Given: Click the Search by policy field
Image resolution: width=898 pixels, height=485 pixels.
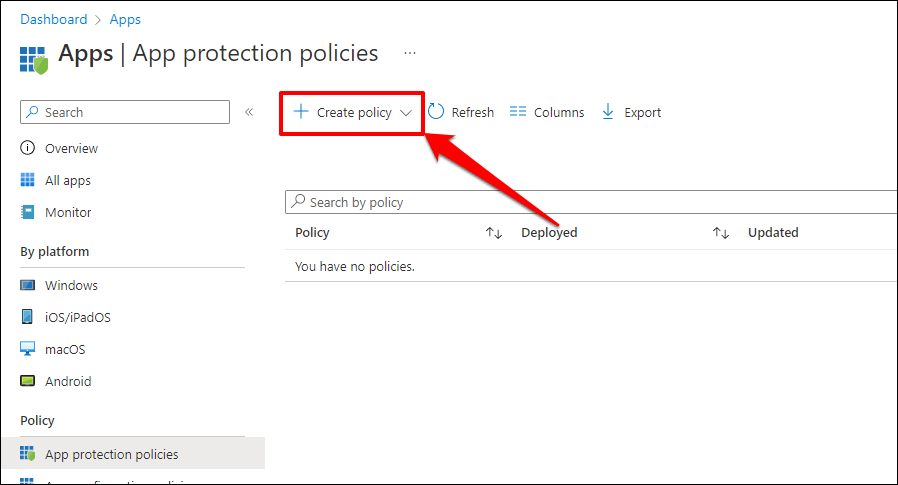Looking at the screenshot, I should point(590,202).
